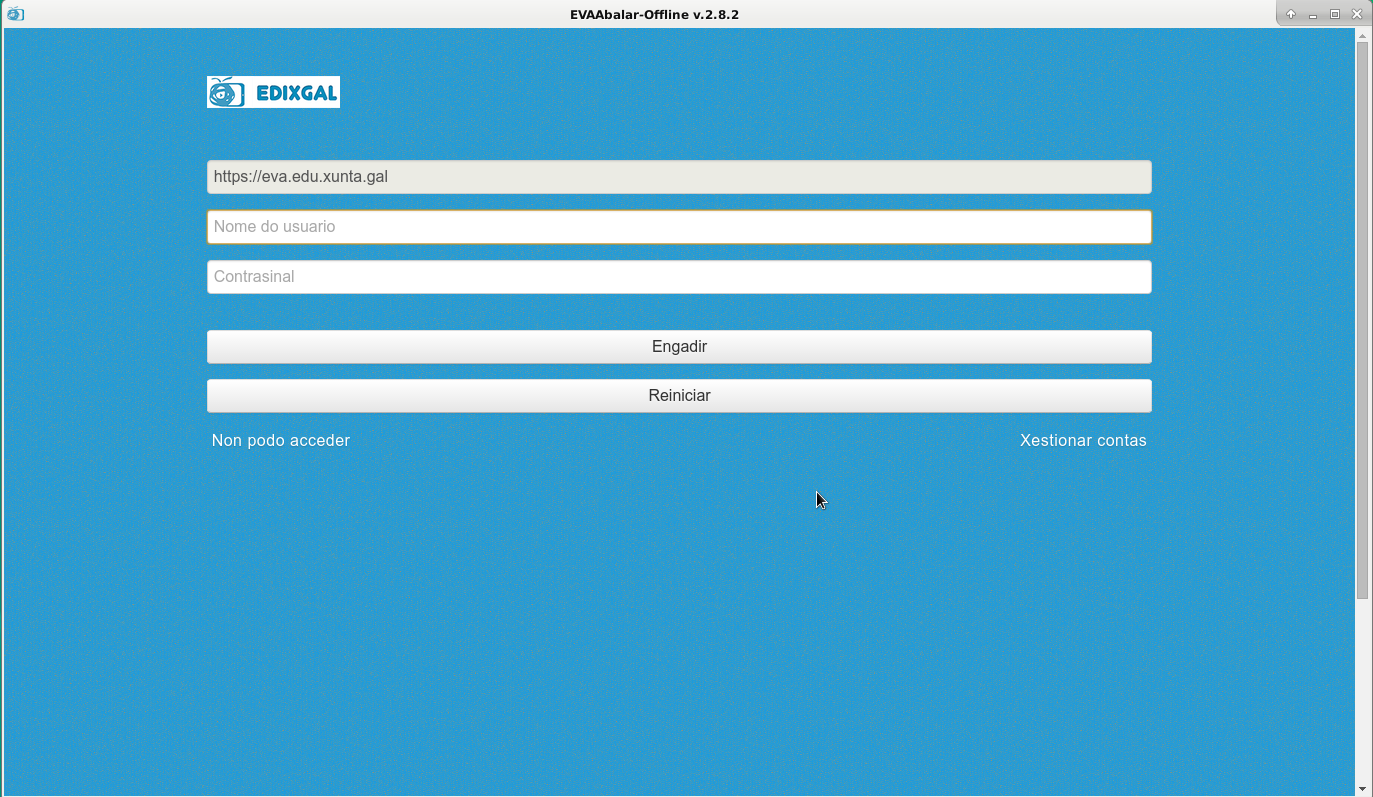Click the 'EVAAbalar-Offline v.2.8.2' title bar text

pos(654,15)
